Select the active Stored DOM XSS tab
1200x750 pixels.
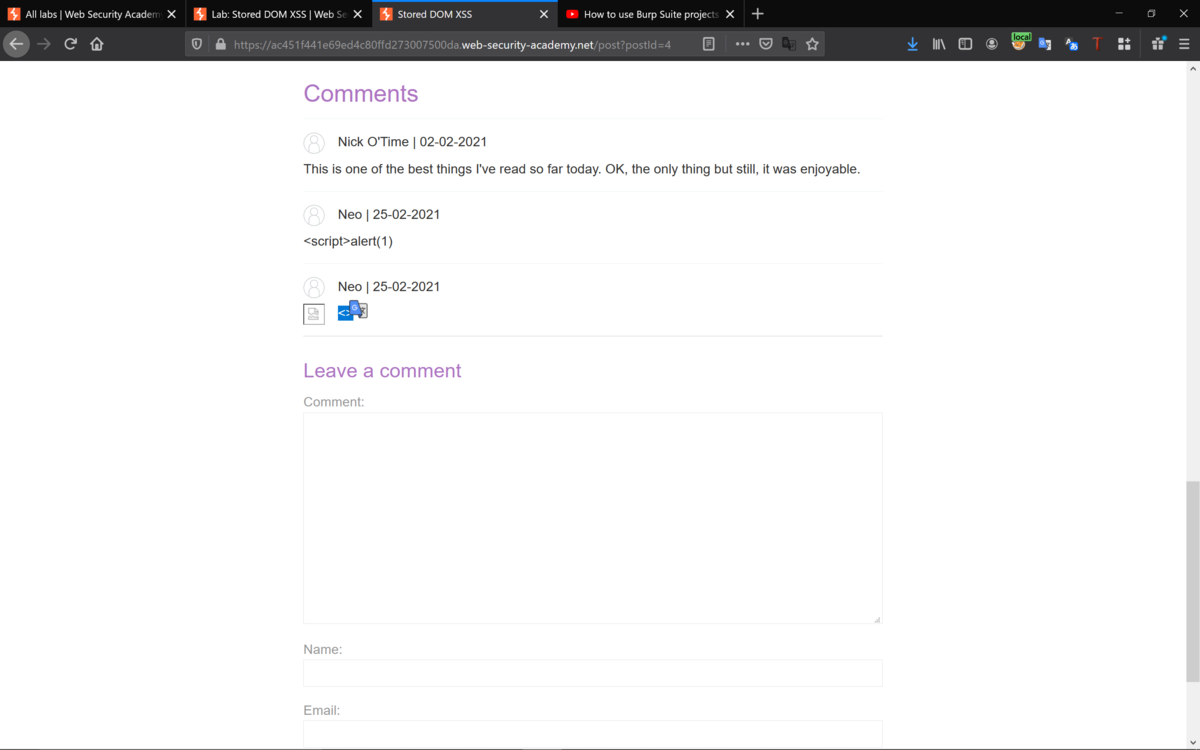(465, 14)
